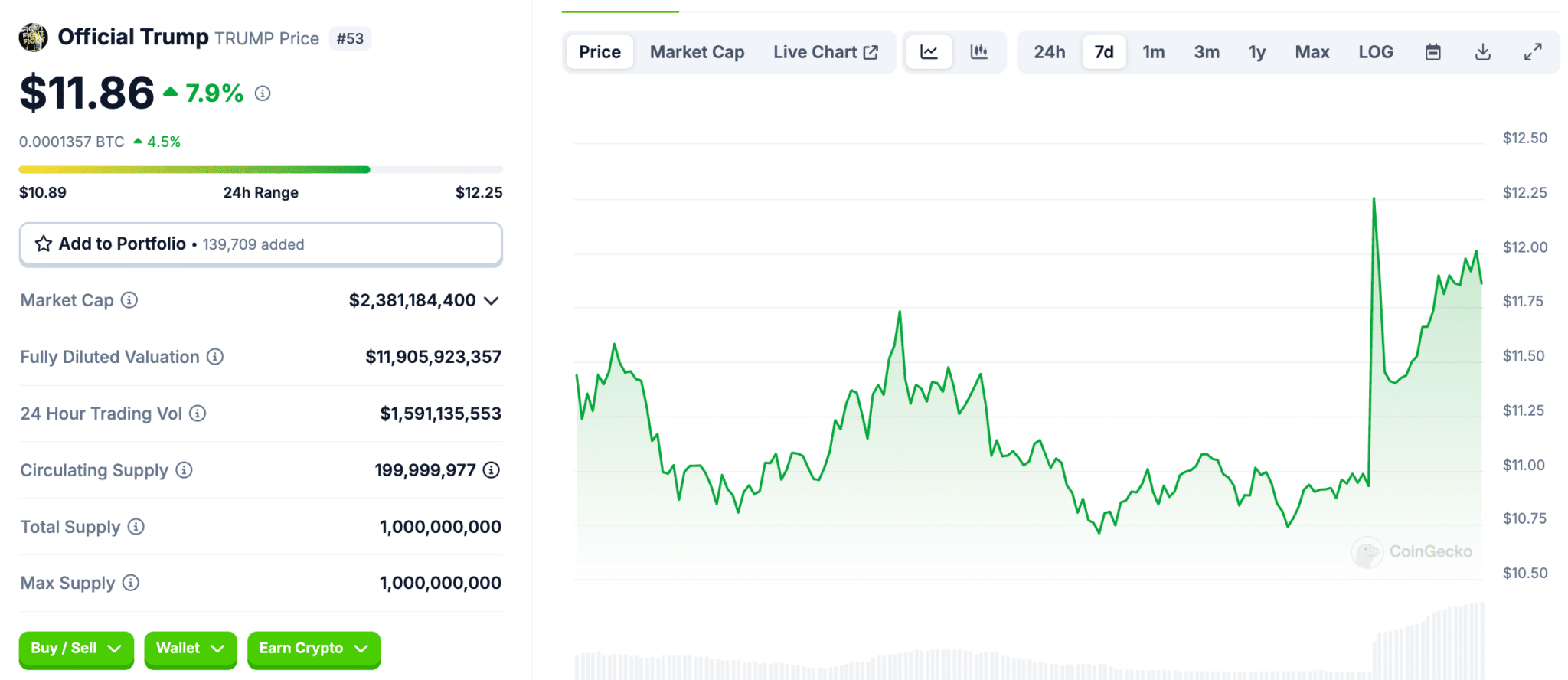Click the $2,381,184,400 market cap value

(413, 300)
